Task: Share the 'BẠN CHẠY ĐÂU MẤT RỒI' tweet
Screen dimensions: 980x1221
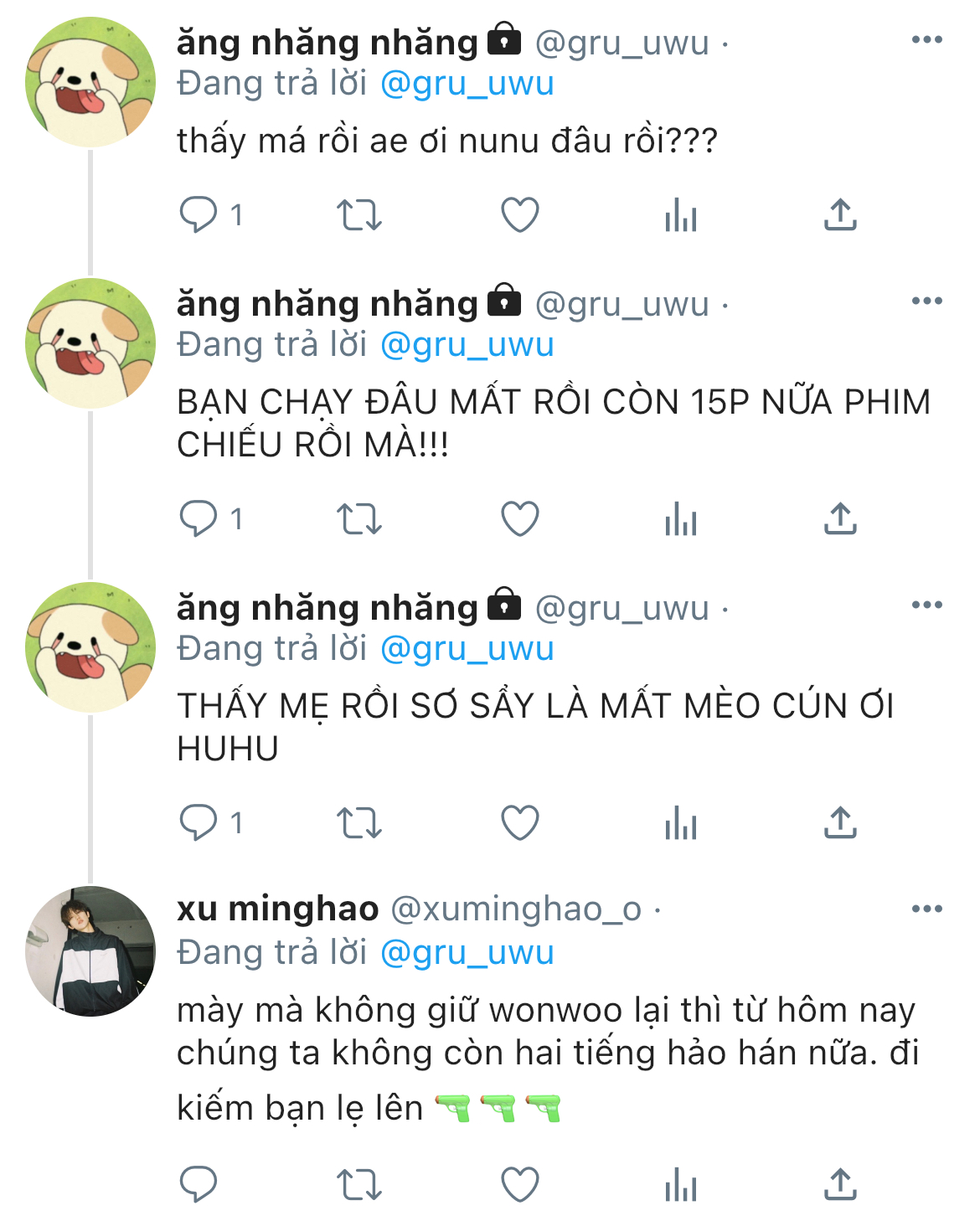Action: point(840,519)
